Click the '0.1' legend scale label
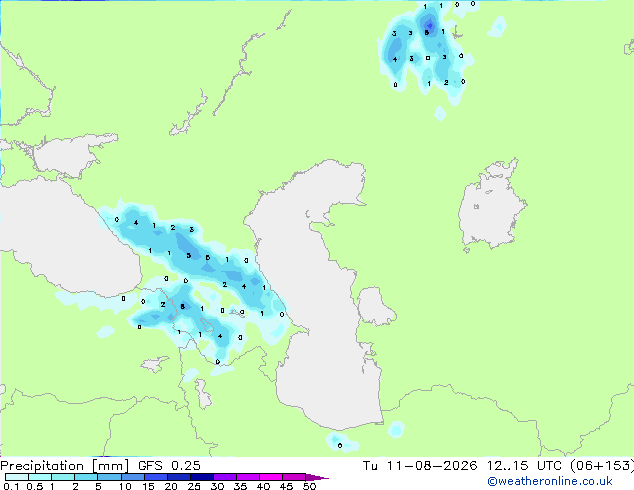 pyautogui.click(x=11, y=486)
